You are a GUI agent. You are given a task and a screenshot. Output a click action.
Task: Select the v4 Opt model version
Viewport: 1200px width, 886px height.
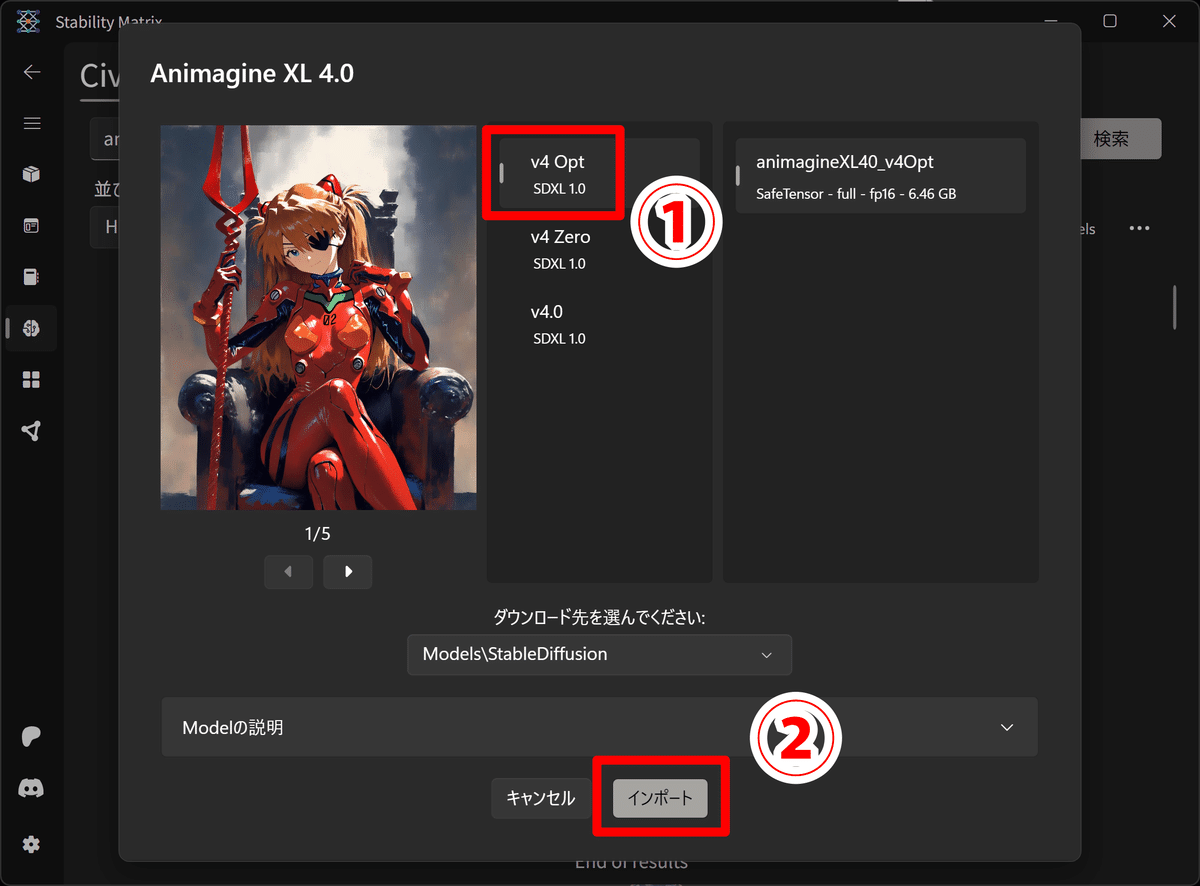pos(556,172)
